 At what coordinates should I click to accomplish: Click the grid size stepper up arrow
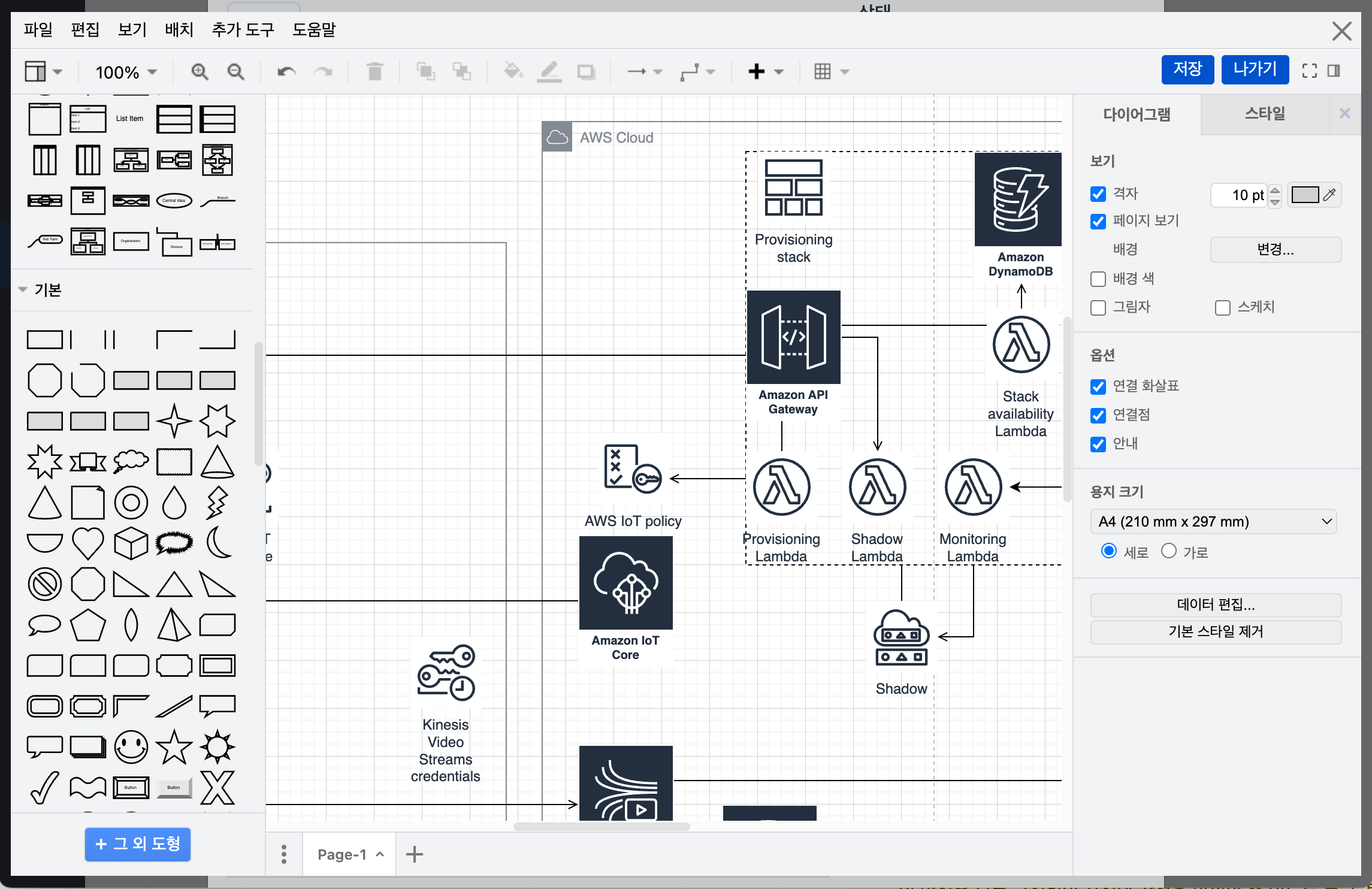[x=1275, y=190]
